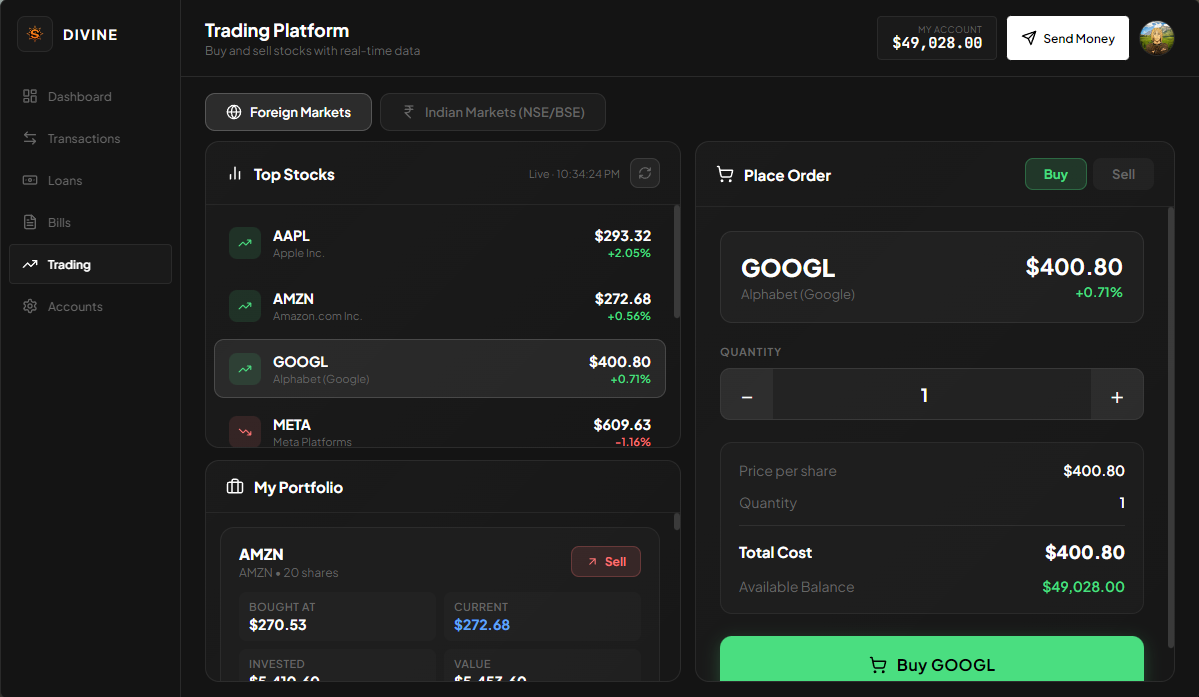Select the AAPL stock row
Viewport: 1199px width, 697px height.
(440, 243)
